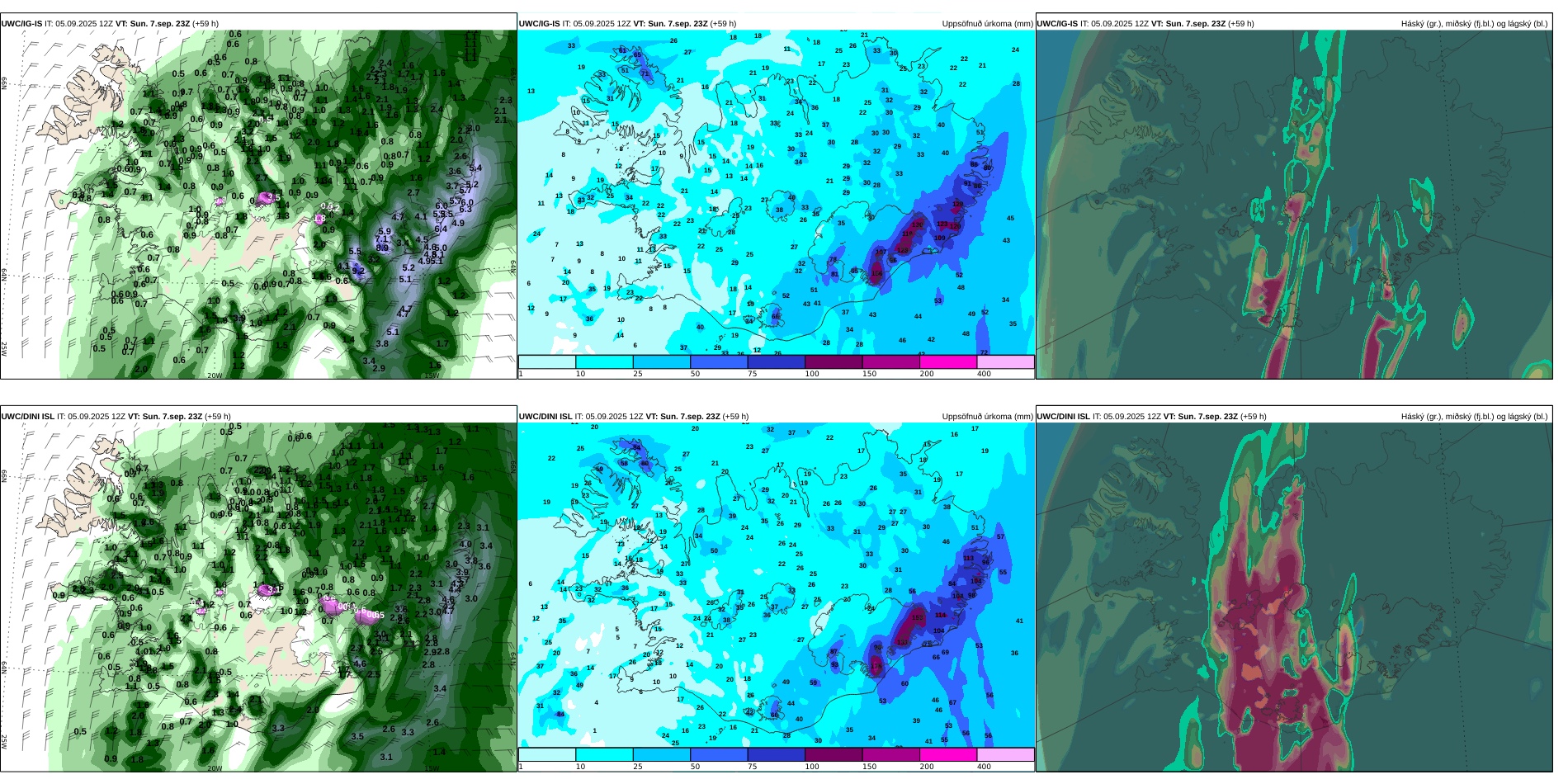Select the sky-blue 25–50 mm swatch in UWC/IG-IS legend
The image size is (1568, 784).
[662, 361]
